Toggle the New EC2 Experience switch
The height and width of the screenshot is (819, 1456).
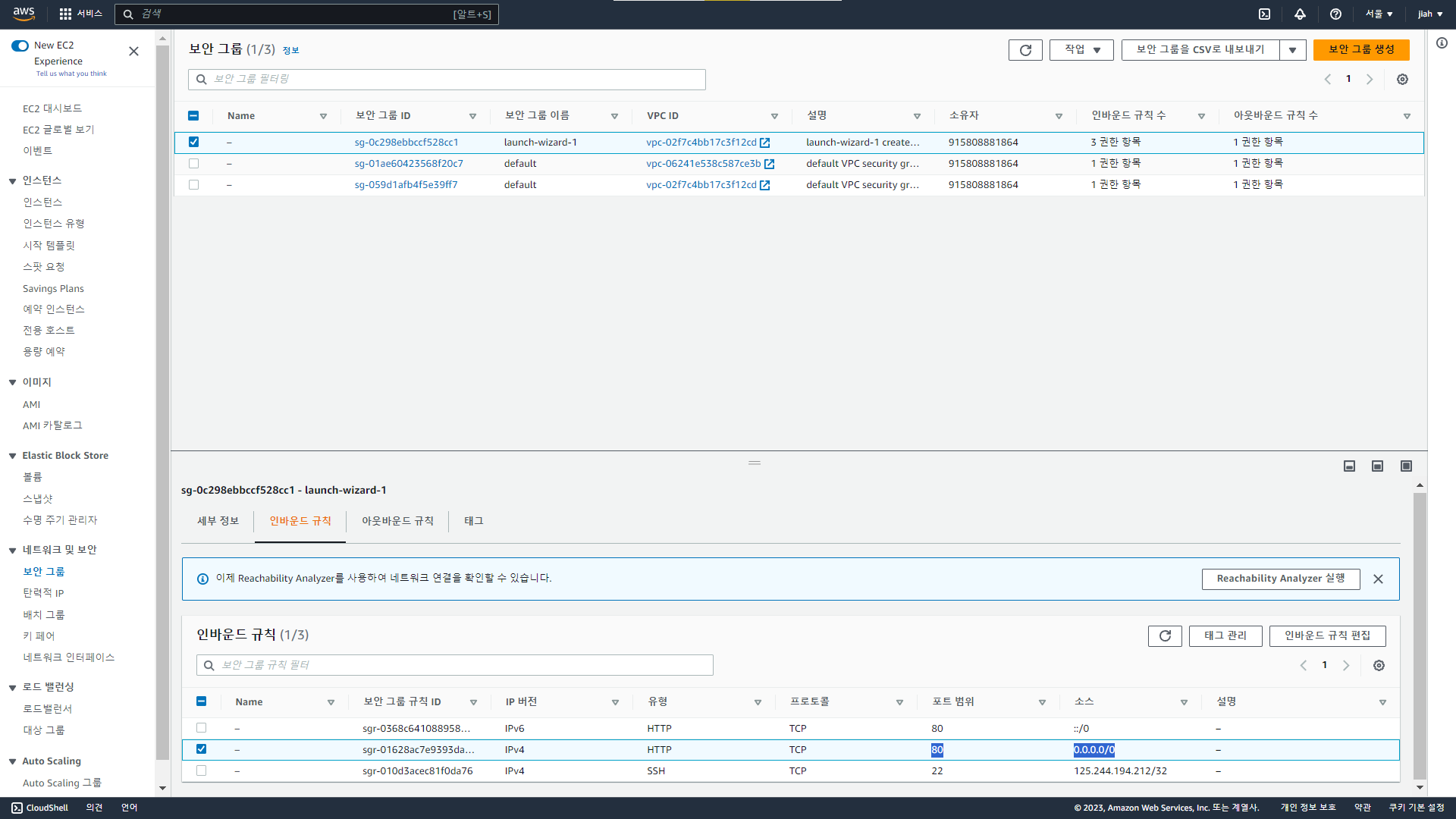tap(20, 46)
